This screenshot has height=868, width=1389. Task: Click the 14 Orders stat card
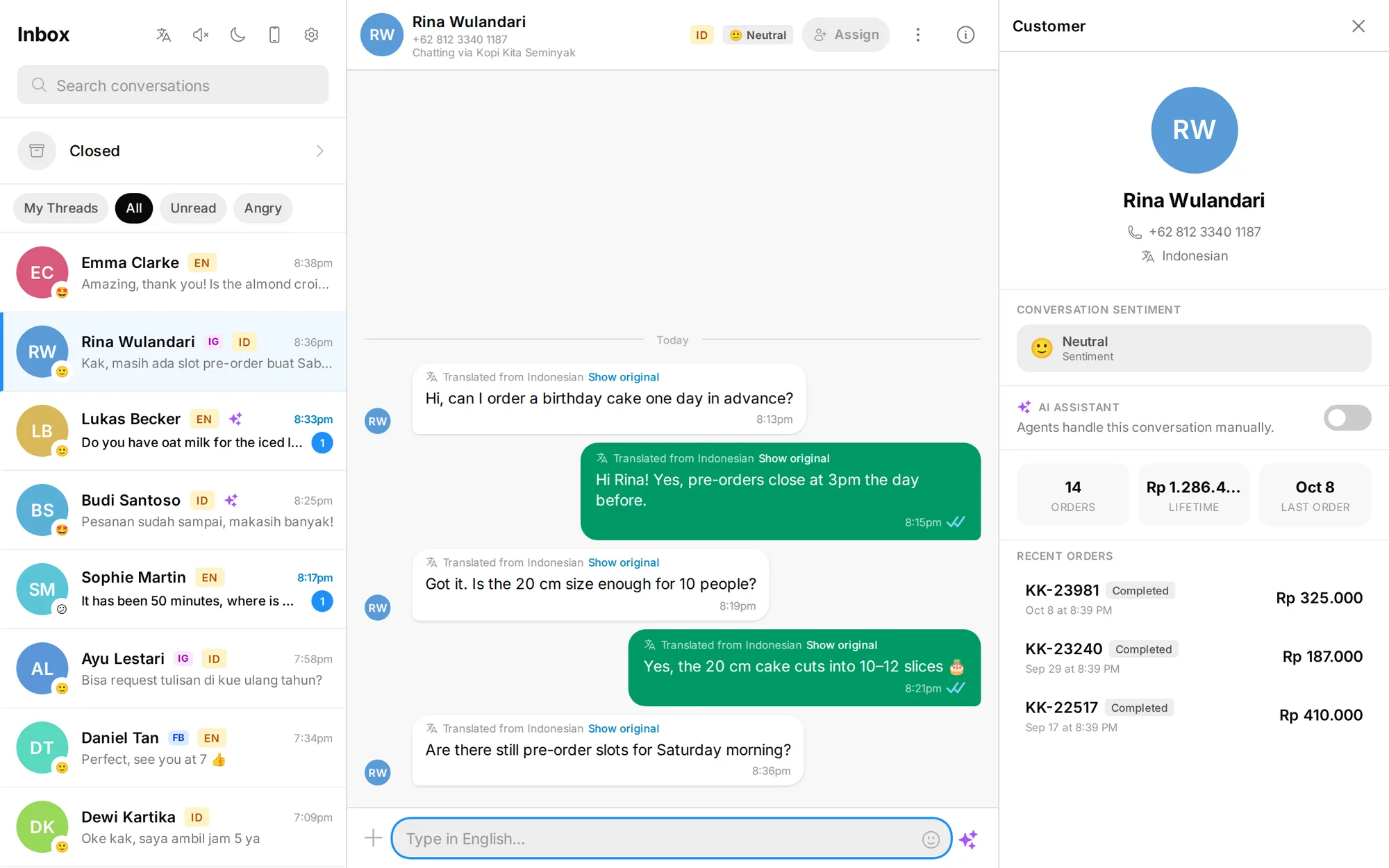[1072, 495]
